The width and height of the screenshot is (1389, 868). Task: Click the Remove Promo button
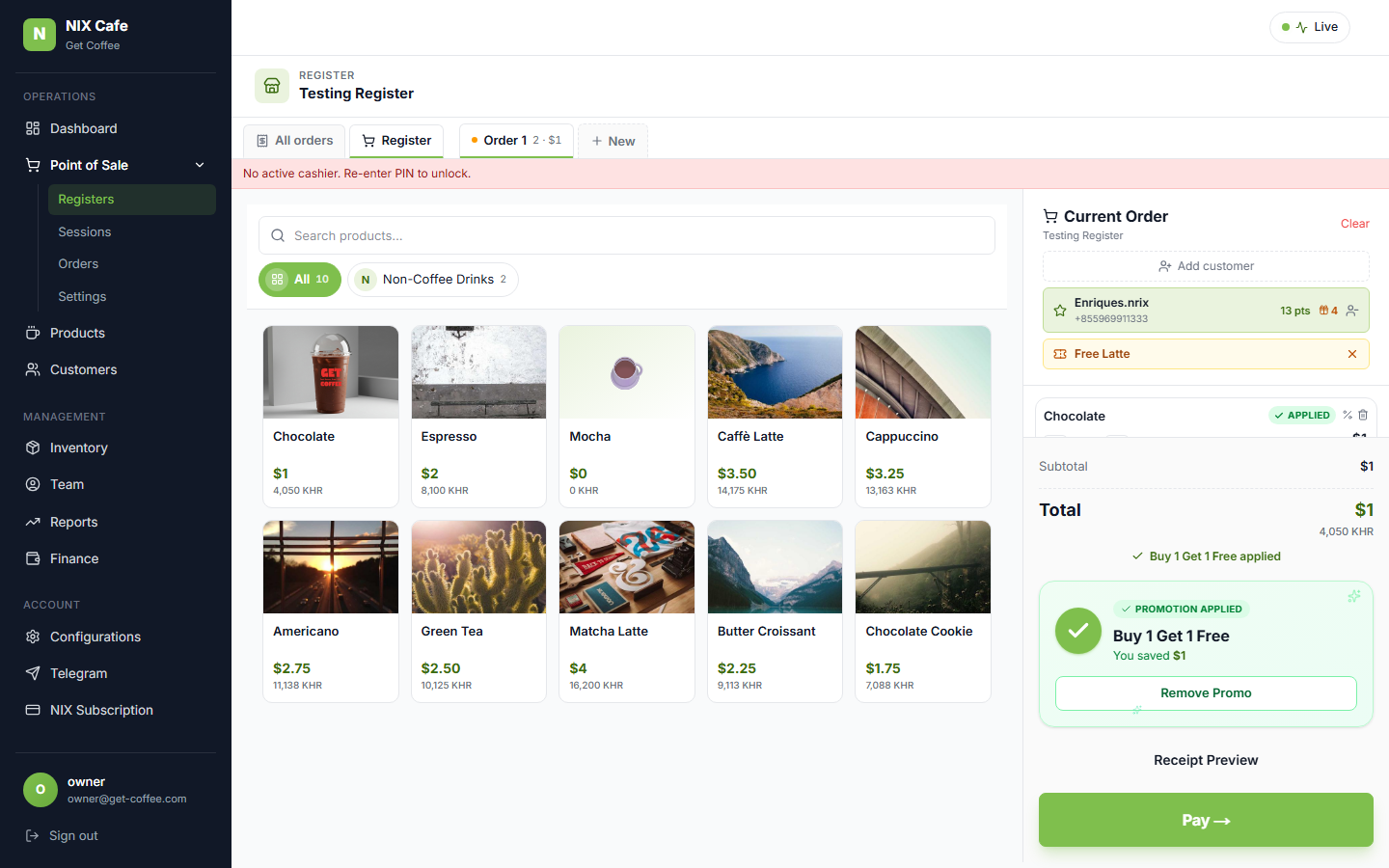point(1206,693)
